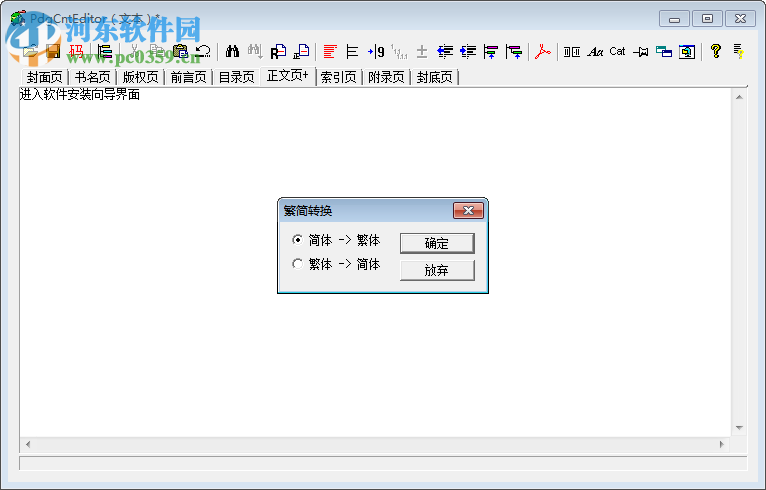The width and height of the screenshot is (766, 490).
Task: Click the arrow-to-9 numbering icon
Action: 376,51
